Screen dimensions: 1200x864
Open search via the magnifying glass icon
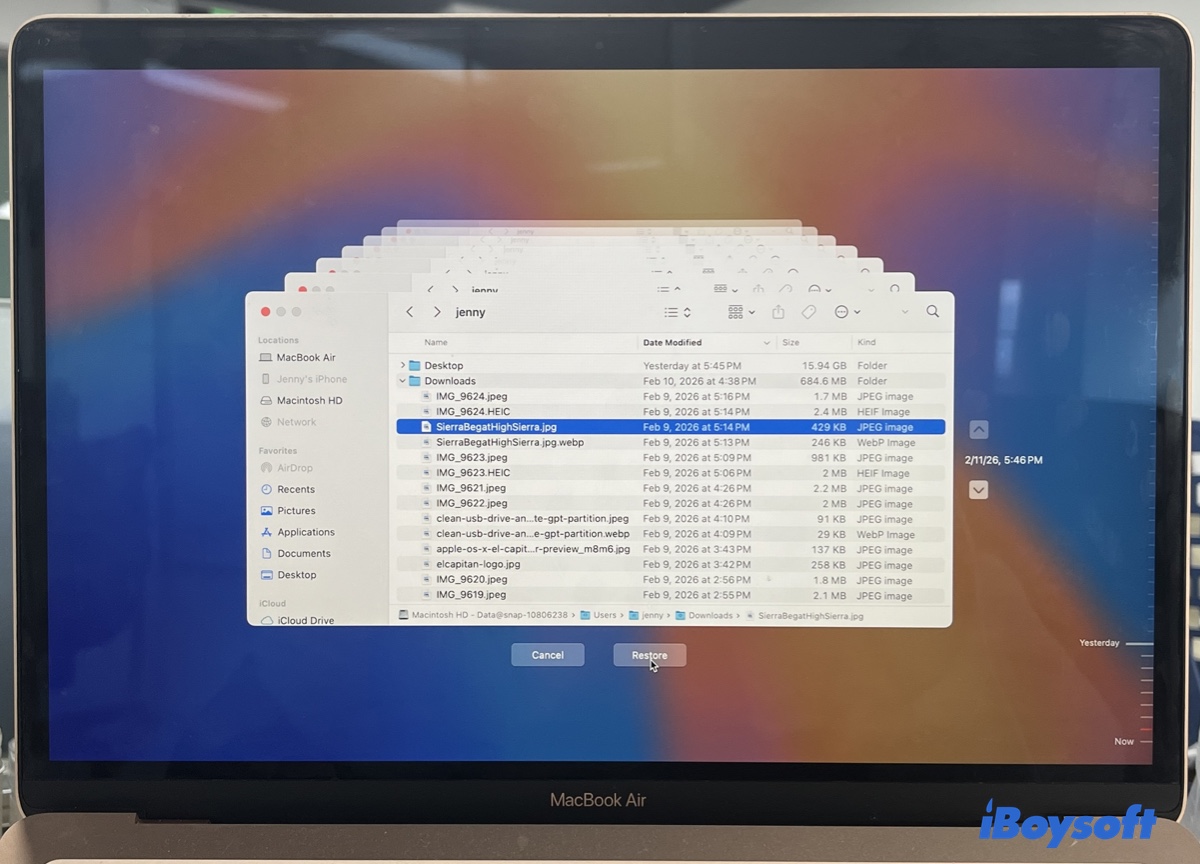click(x=933, y=311)
